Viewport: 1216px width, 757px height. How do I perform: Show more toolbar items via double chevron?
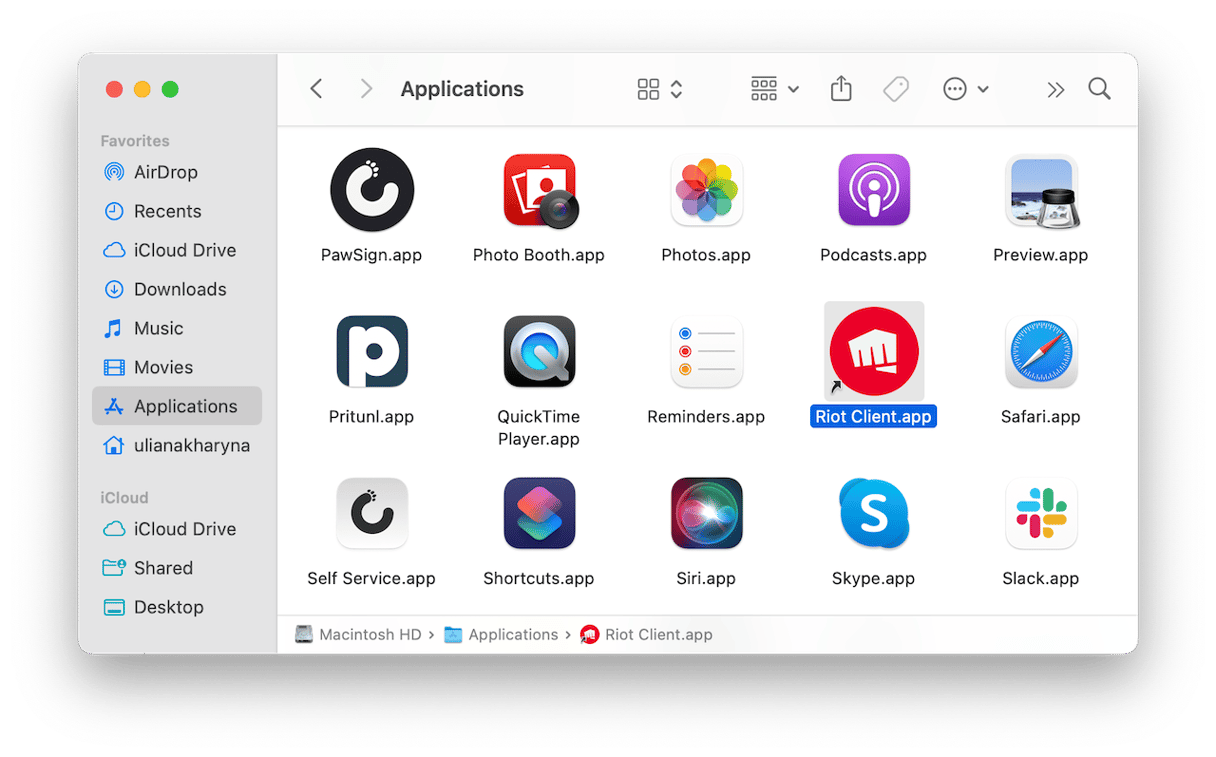coord(1056,90)
